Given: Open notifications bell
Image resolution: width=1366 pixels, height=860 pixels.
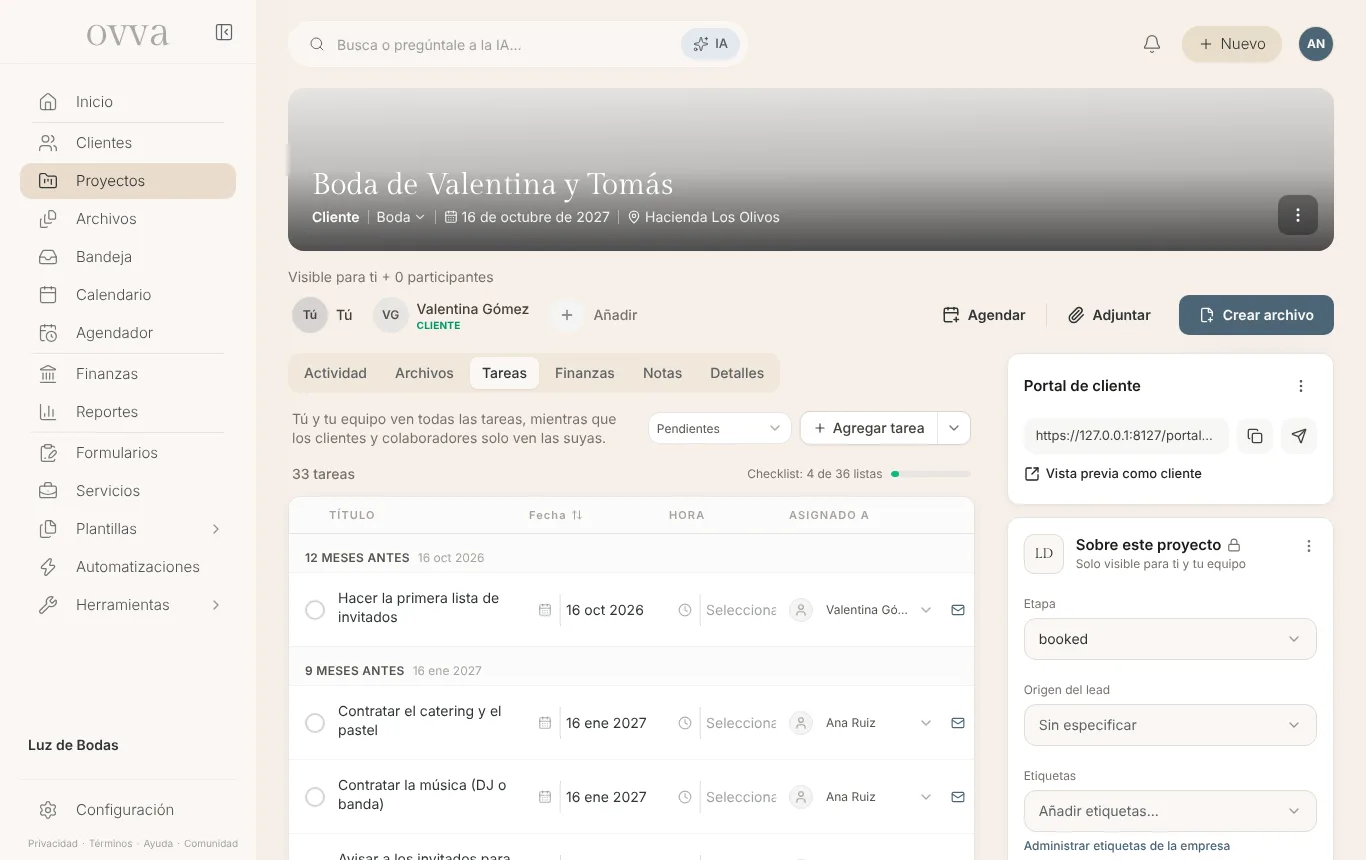Looking at the screenshot, I should point(1152,44).
